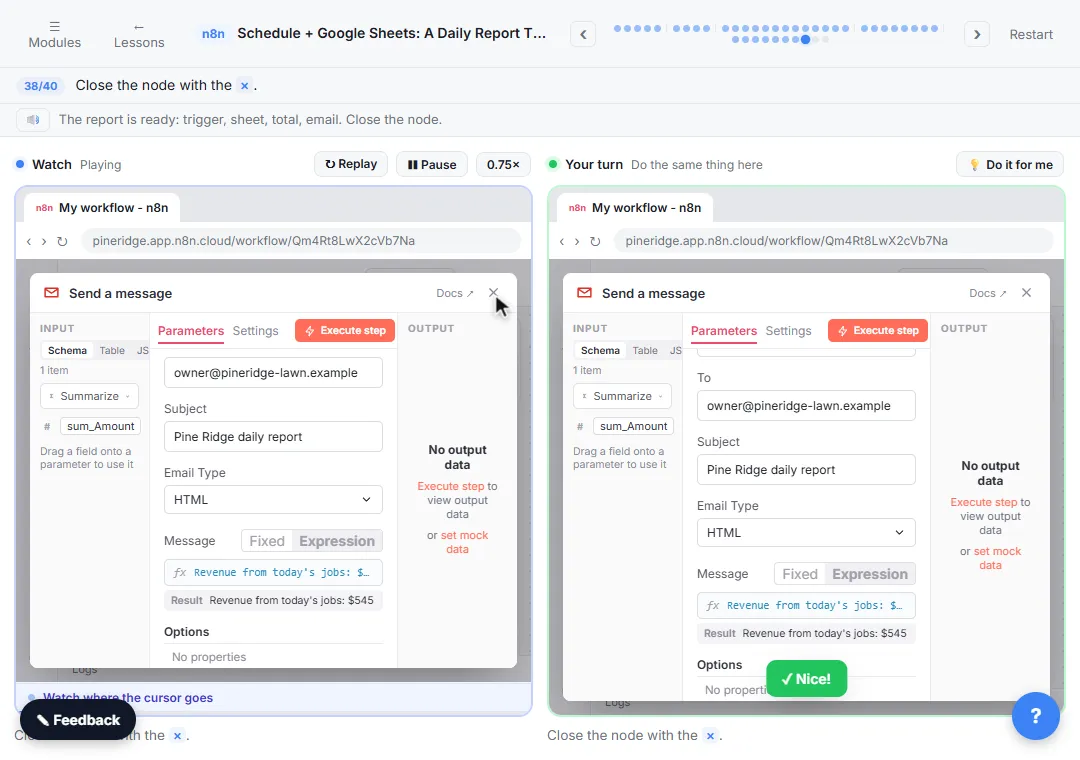Viewport: 1080px width, 760px height.
Task: Select Parameters tab in Your turn pane
Action: click(x=724, y=331)
